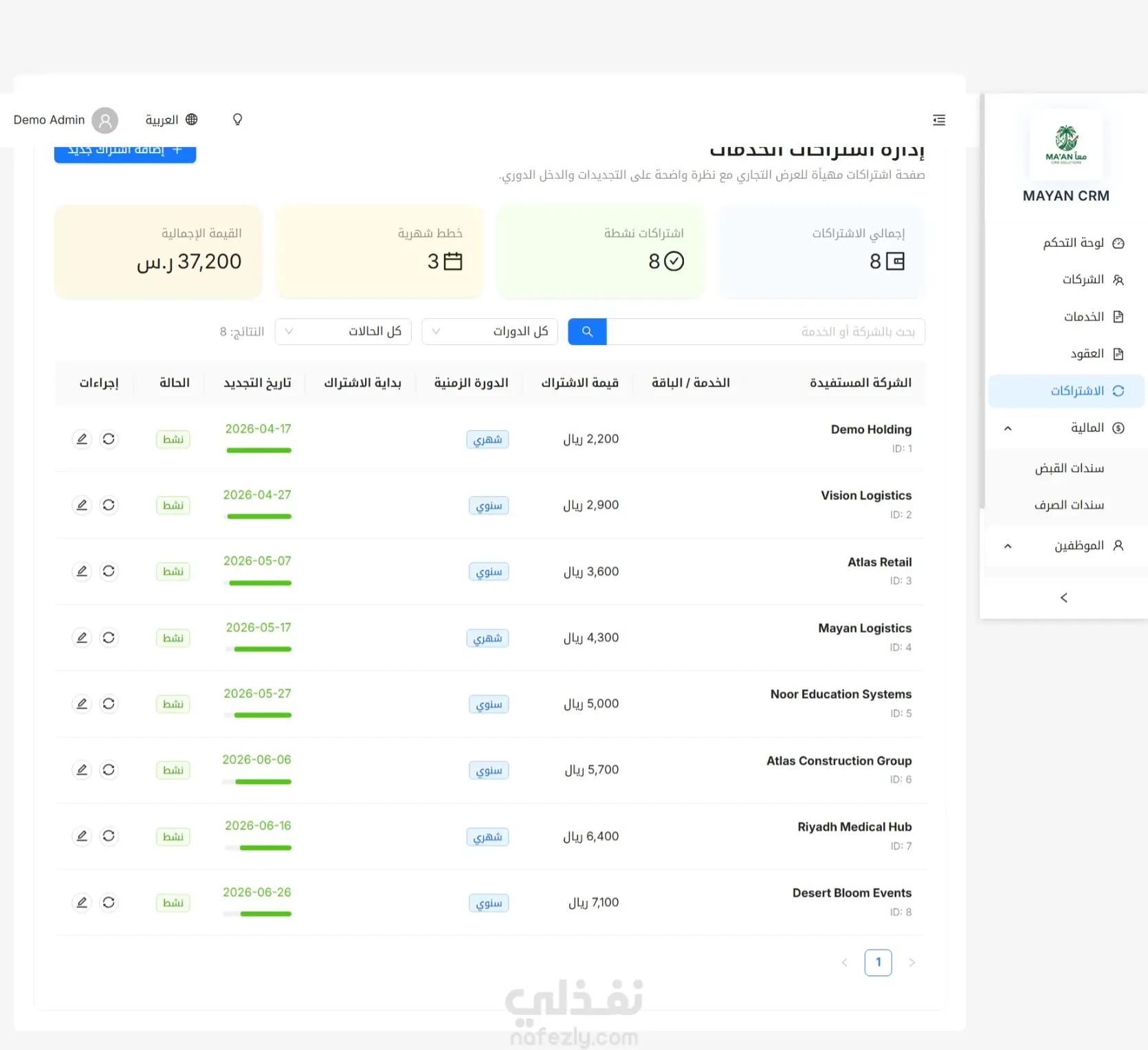Click the renewal progress bar for Desert Bloom Events
Viewport: 1148px width, 1050px height.
(258, 914)
